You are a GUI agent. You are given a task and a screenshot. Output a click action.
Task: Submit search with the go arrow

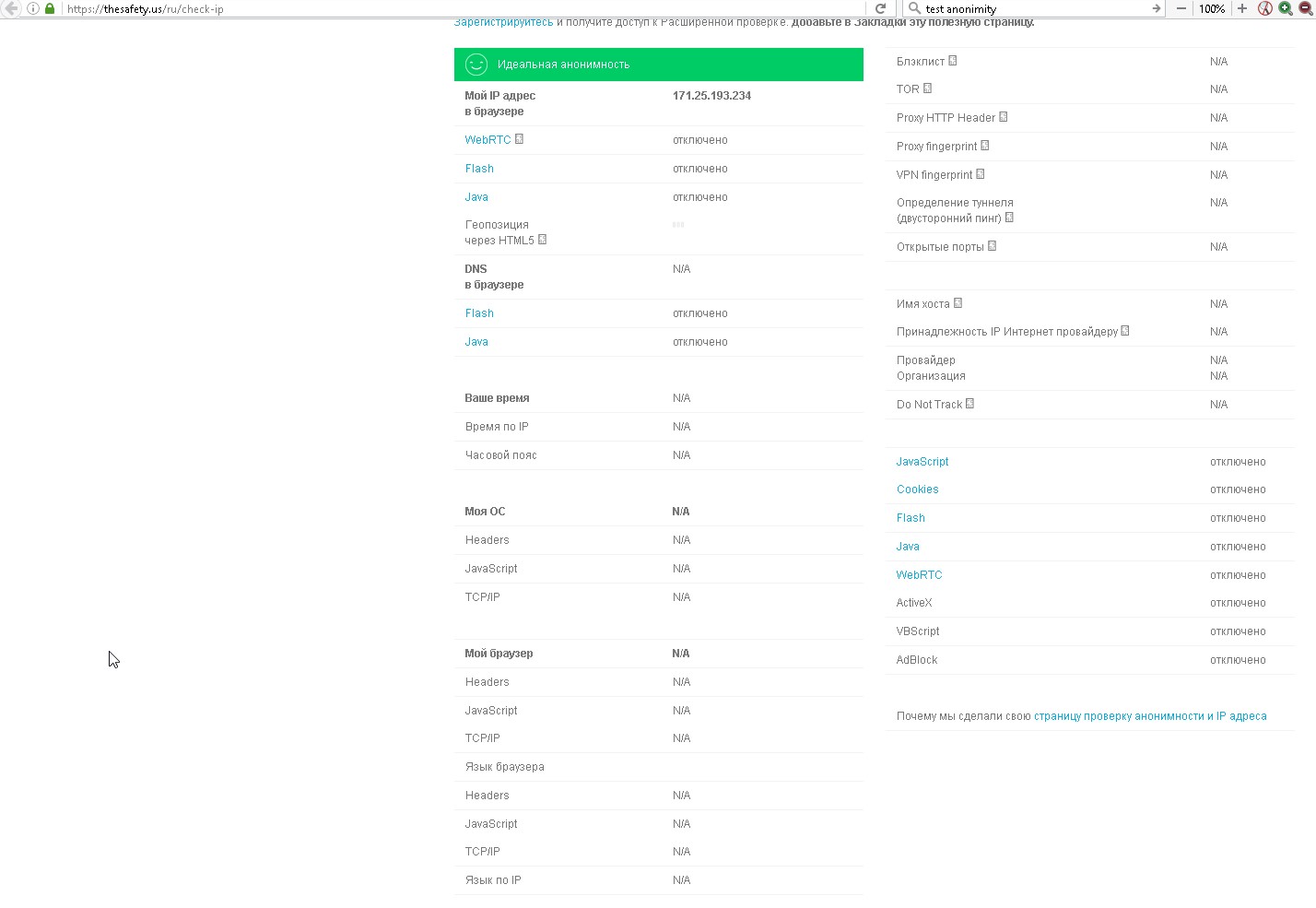[x=1156, y=8]
